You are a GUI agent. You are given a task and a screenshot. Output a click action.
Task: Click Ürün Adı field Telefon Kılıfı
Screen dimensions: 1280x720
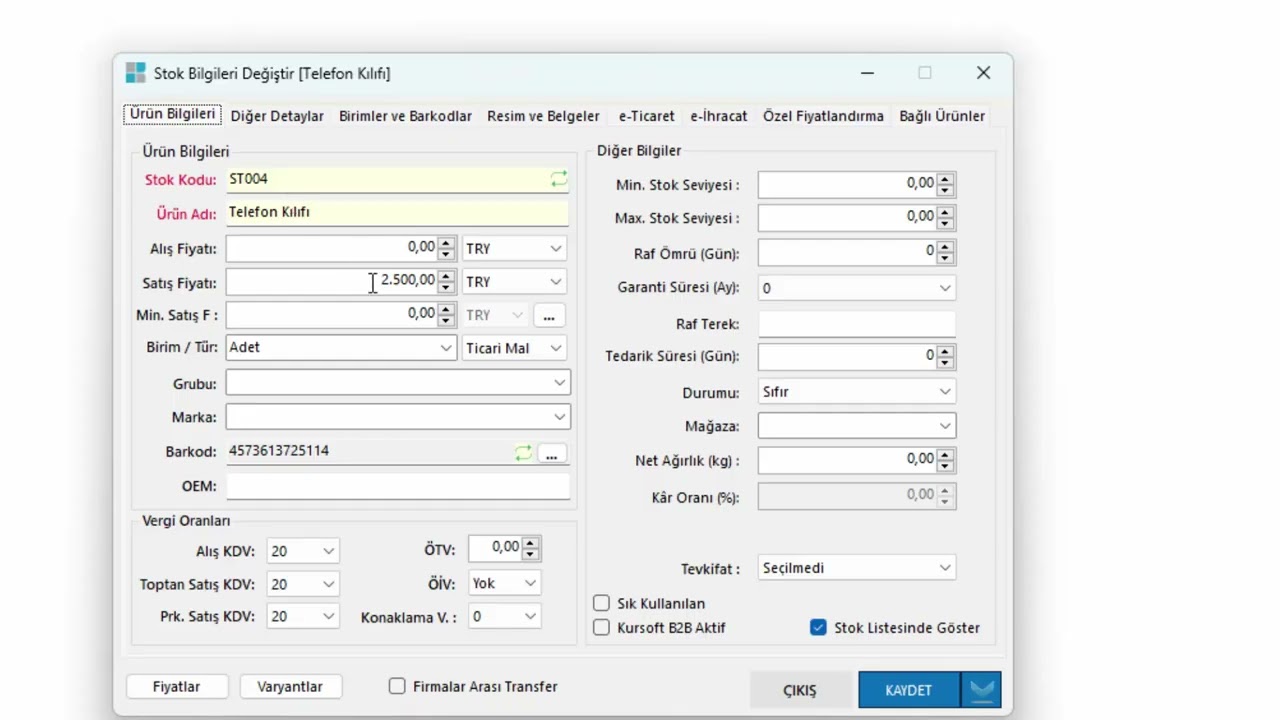tap(398, 212)
